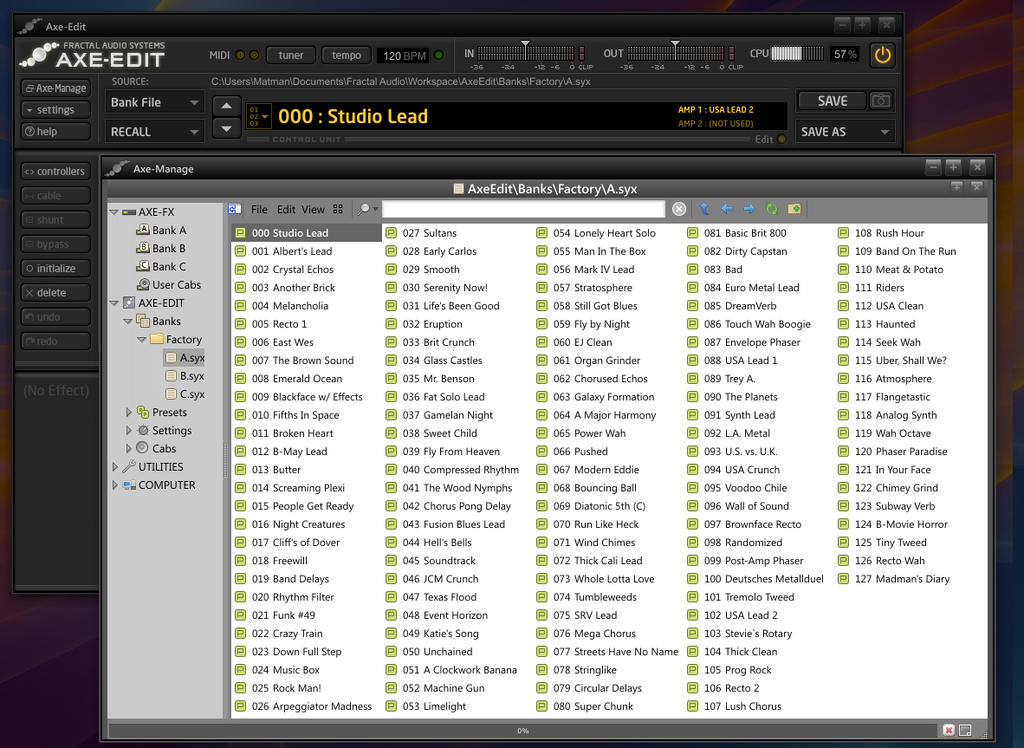
Task: Select the Bank B icon in tree
Action: tap(142, 248)
